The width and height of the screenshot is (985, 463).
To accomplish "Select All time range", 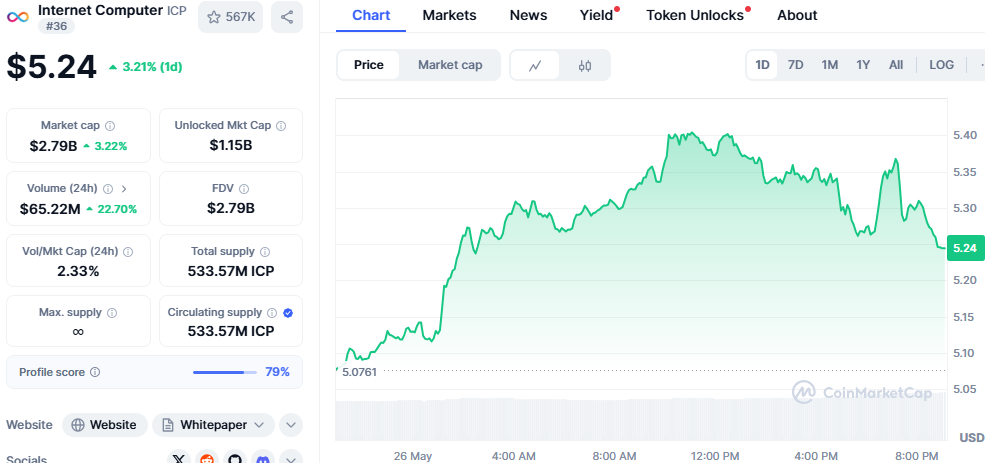I will click(x=896, y=65).
